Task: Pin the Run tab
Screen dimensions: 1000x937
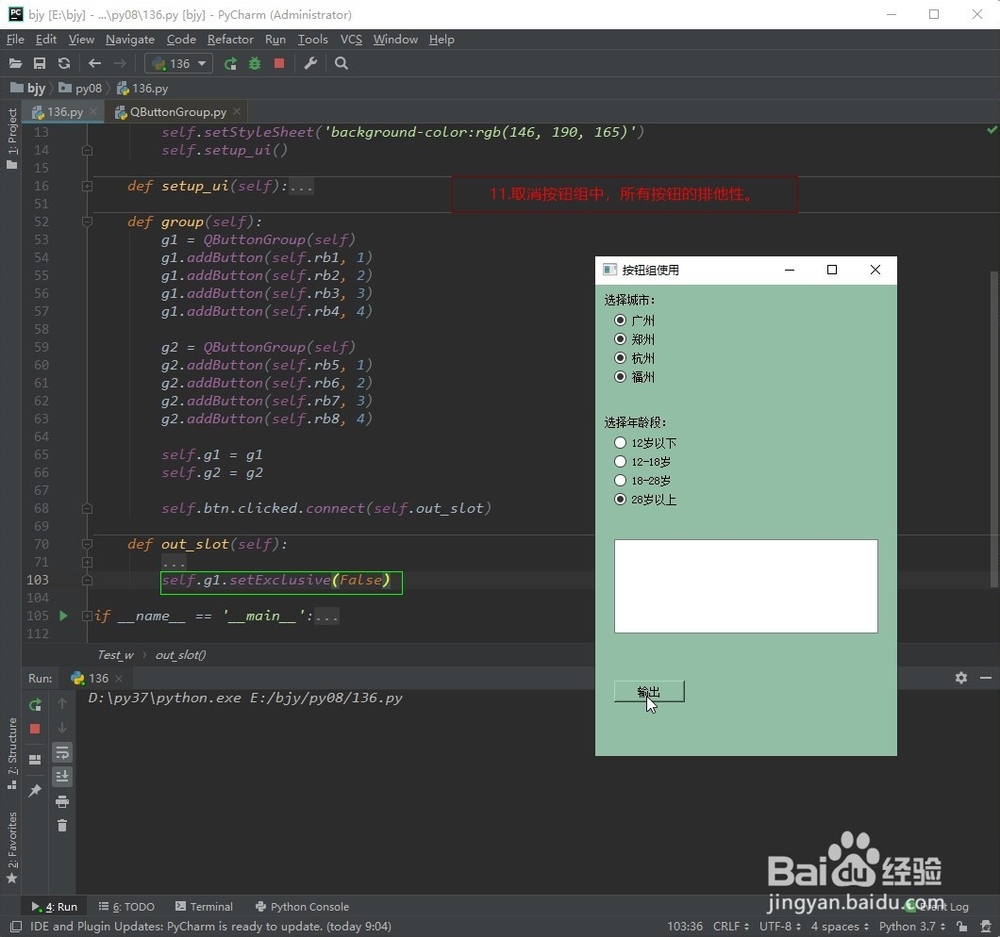Action: pyautogui.click(x=35, y=790)
